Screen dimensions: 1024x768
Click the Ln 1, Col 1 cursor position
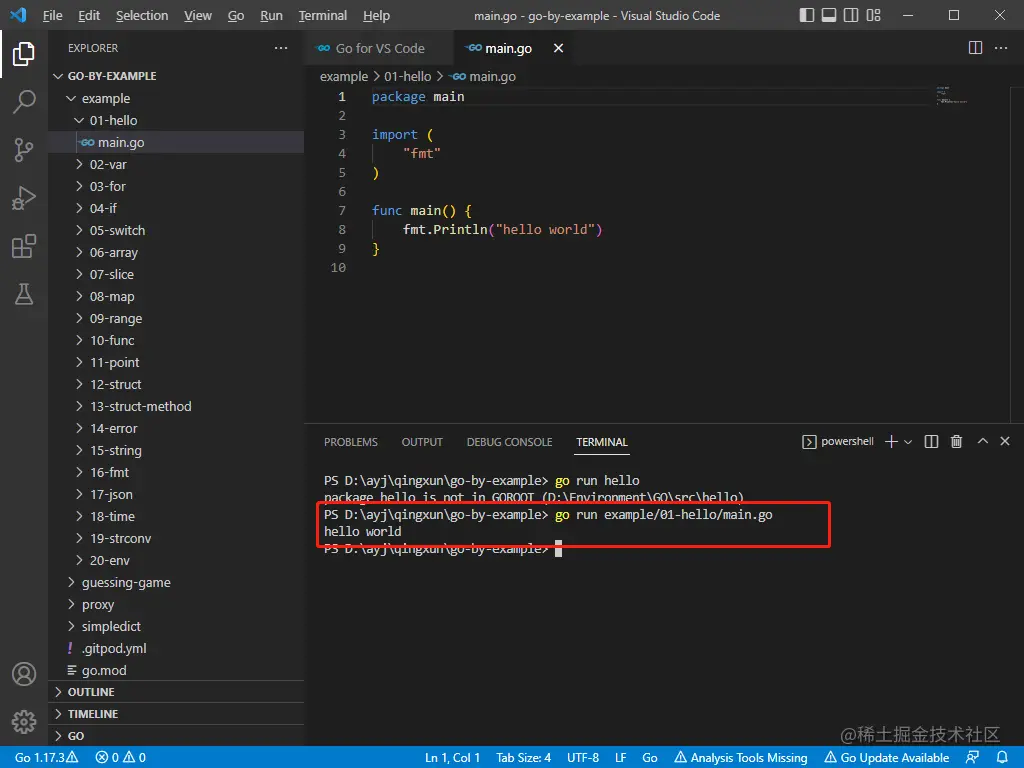453,758
